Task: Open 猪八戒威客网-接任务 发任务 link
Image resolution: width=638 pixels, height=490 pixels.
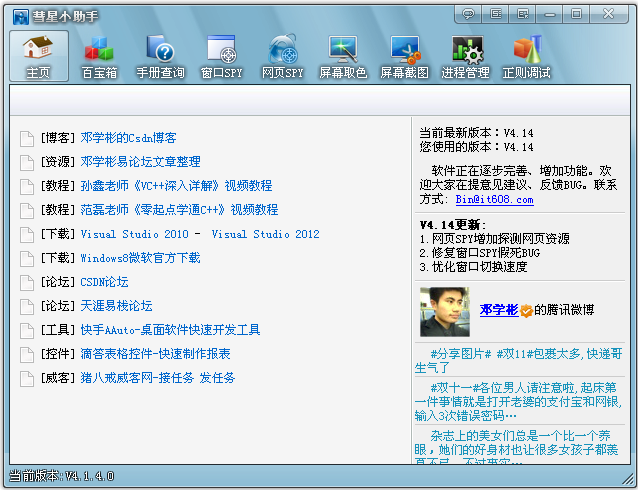Action: pyautogui.click(x=158, y=378)
